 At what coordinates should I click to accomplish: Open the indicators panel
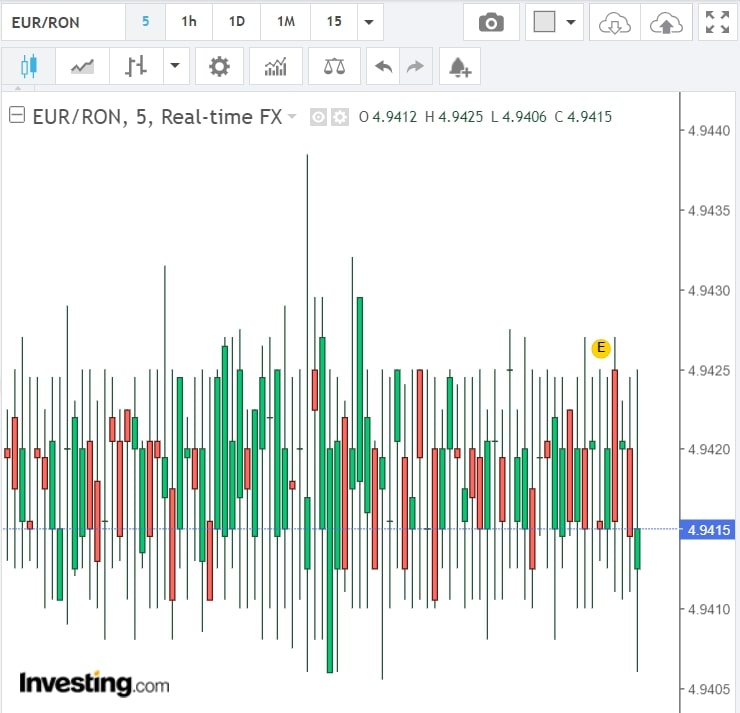coord(275,67)
